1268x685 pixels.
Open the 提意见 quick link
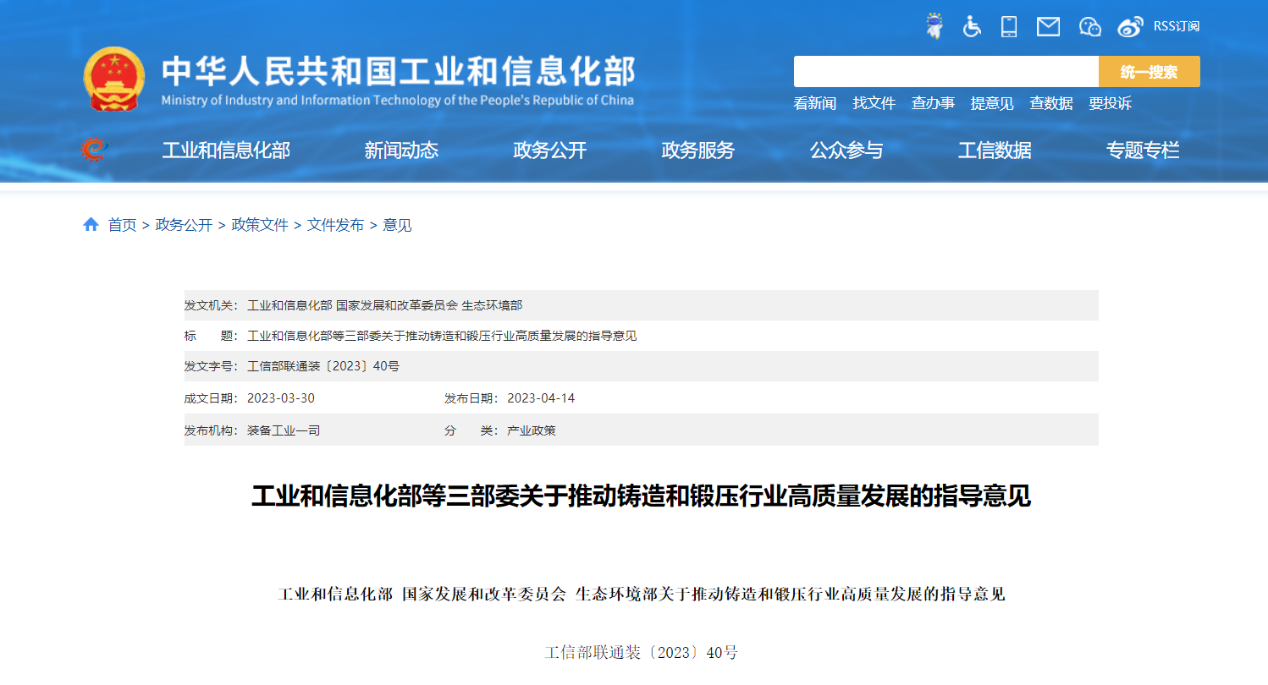pyautogui.click(x=992, y=103)
